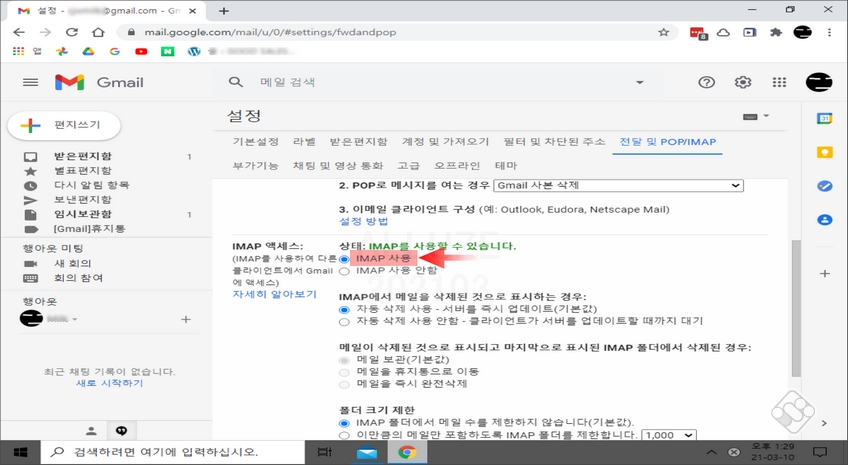Viewport: 848px width, 465px height.
Task: Switch to 테마 settings tab
Action: coord(506,165)
